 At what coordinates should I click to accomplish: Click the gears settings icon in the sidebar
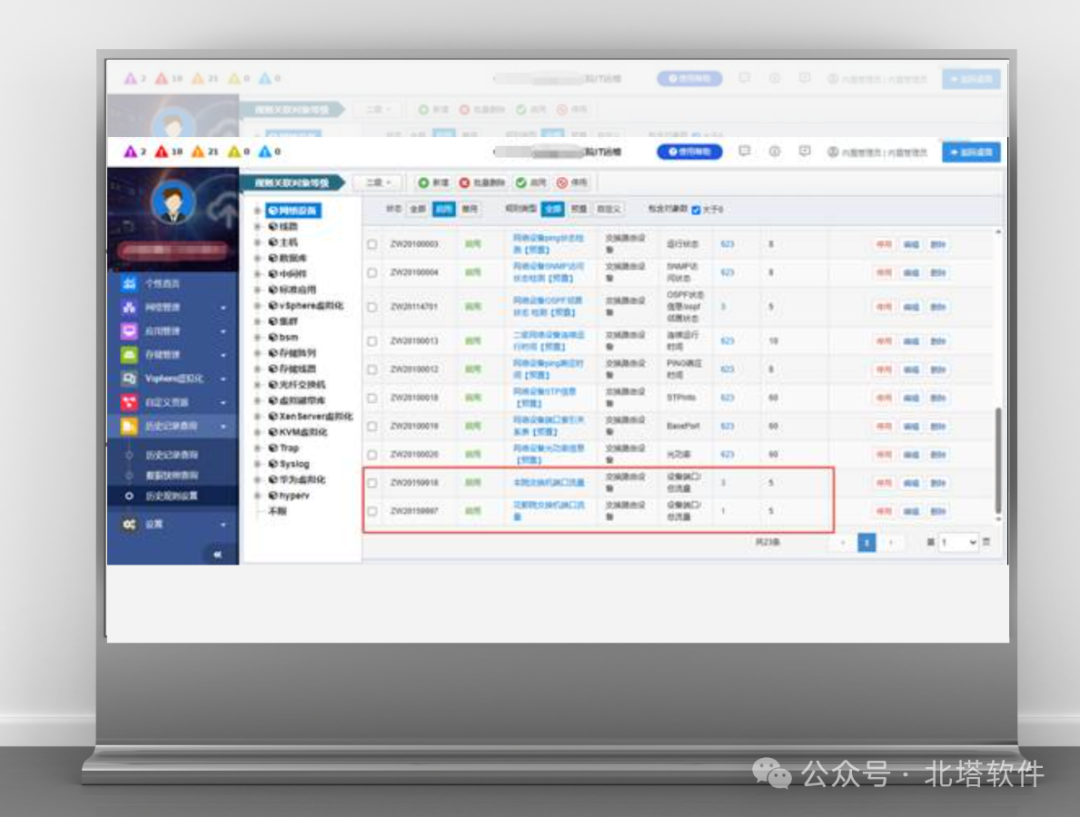point(129,524)
